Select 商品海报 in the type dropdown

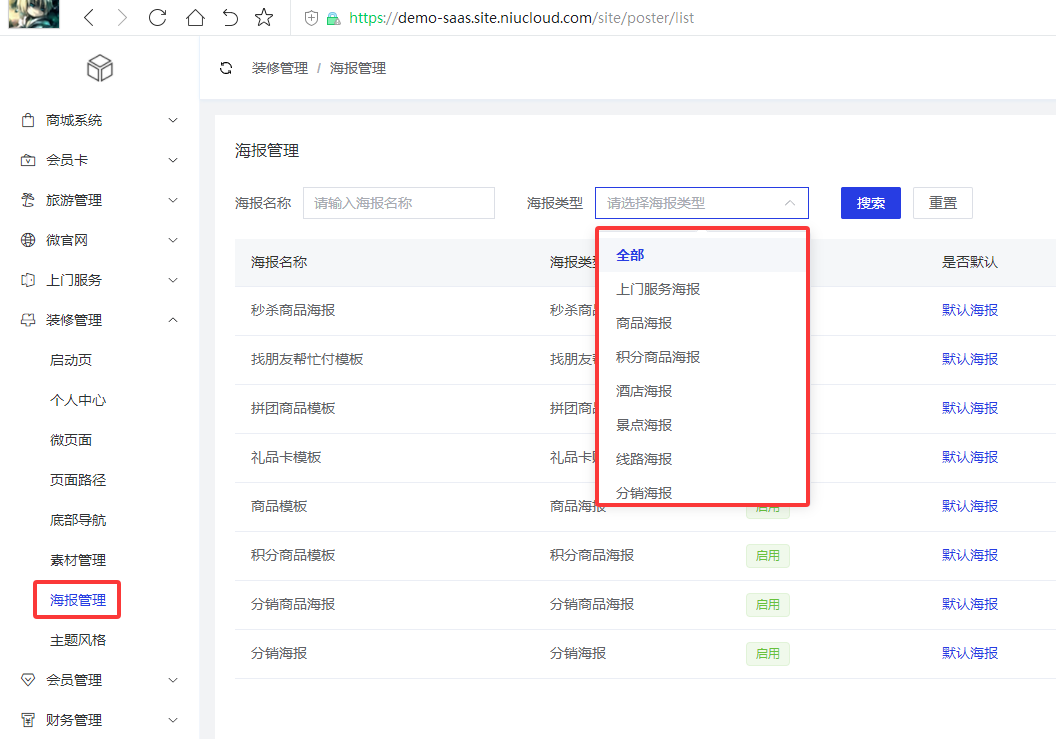pyautogui.click(x=644, y=323)
